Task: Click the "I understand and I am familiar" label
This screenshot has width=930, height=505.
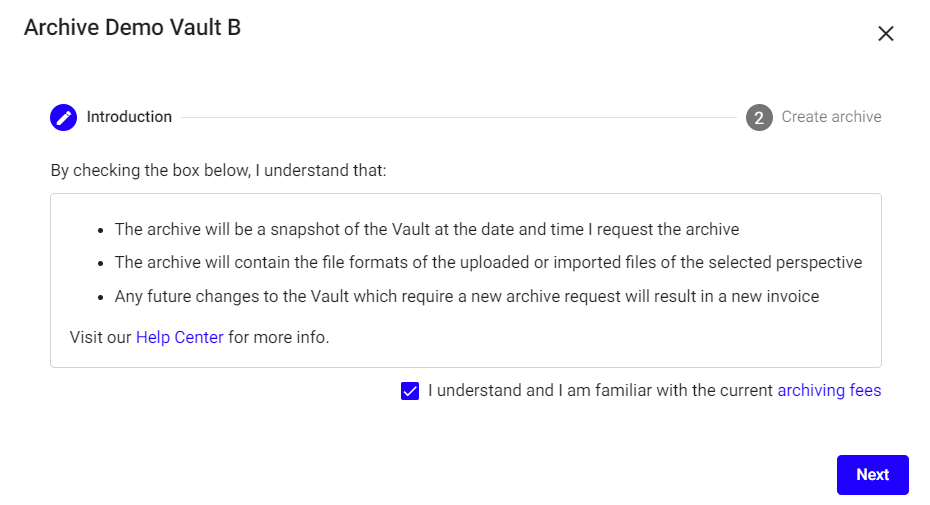Action: (600, 390)
